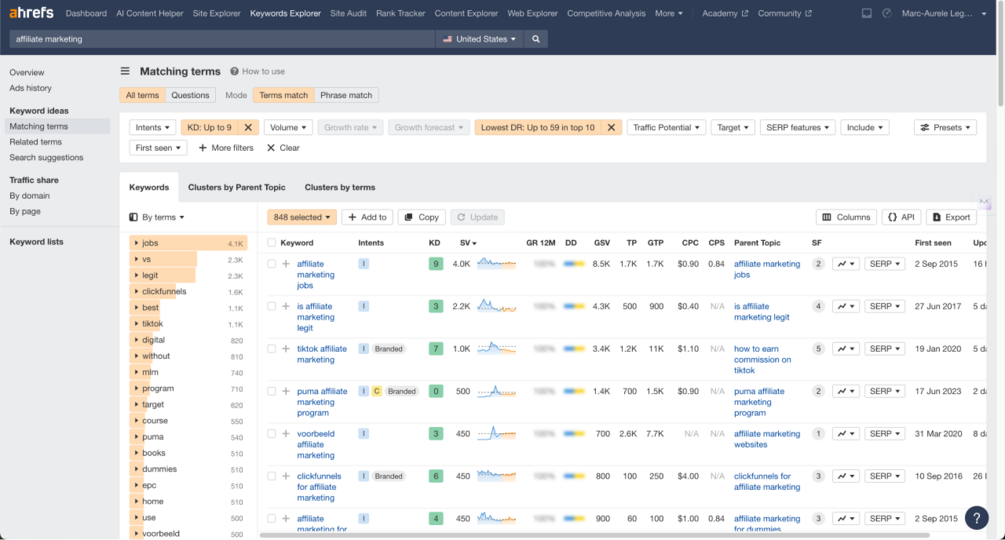Image resolution: width=1005 pixels, height=540 pixels.
Task: Open the Rank Tracker menu
Action: point(401,13)
